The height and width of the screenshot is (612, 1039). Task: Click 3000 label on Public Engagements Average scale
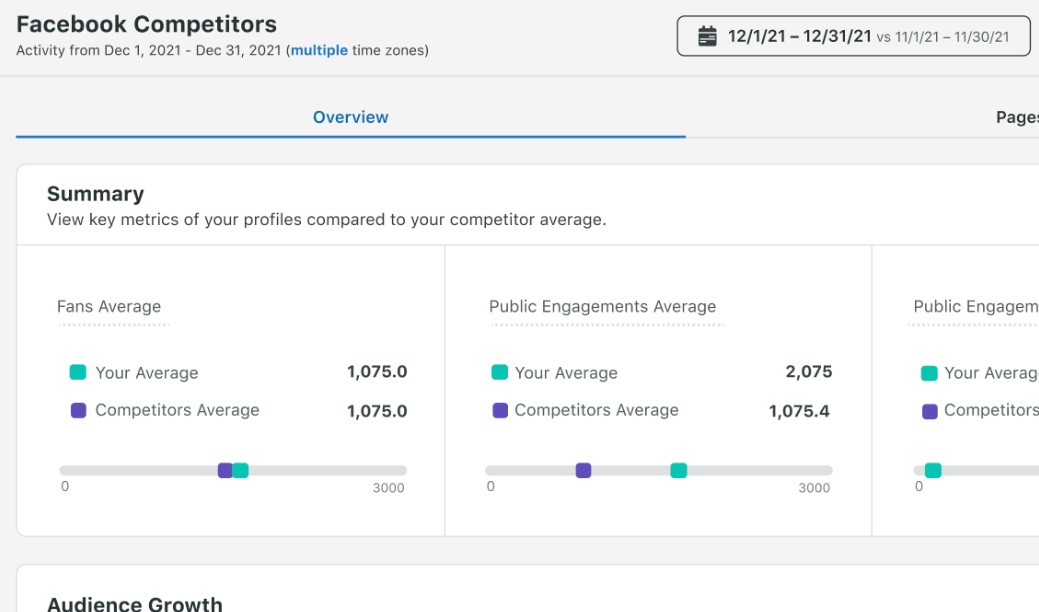coord(814,487)
